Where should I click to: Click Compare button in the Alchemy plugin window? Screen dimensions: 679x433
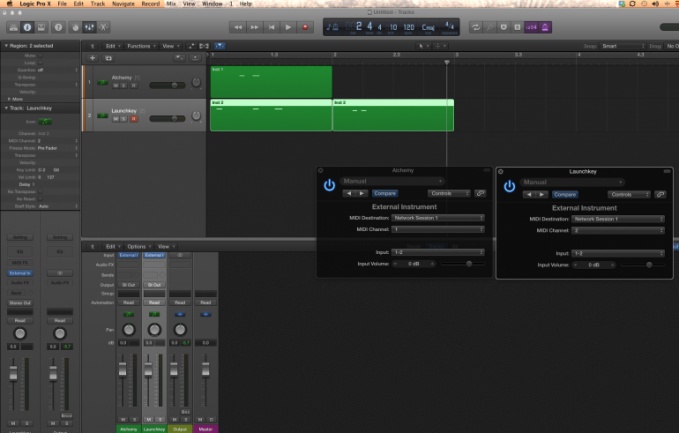384,193
